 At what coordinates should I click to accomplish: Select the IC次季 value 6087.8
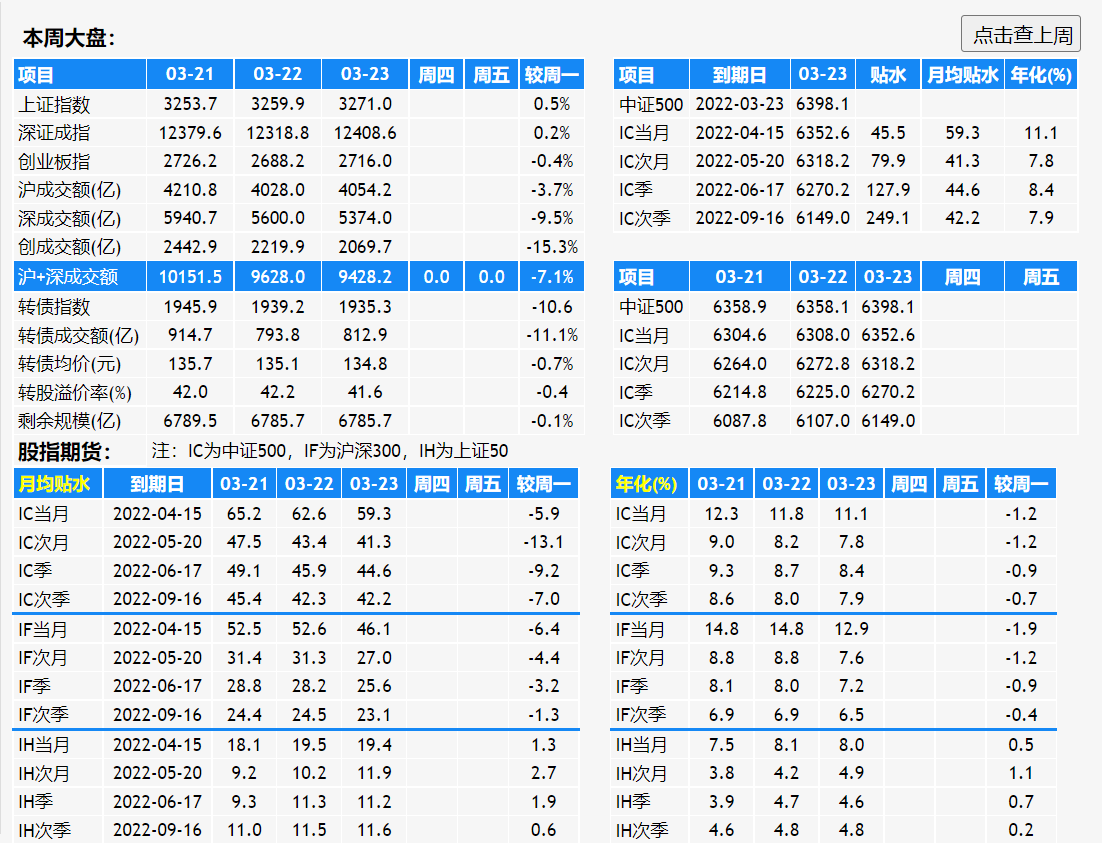pos(739,421)
